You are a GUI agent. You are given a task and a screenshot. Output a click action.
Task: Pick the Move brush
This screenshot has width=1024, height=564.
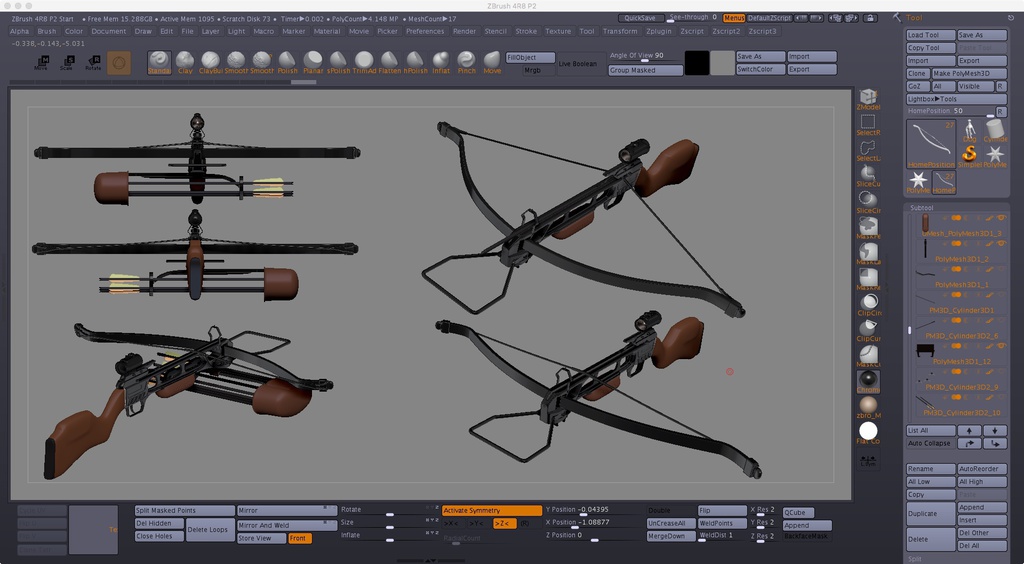[x=492, y=62]
